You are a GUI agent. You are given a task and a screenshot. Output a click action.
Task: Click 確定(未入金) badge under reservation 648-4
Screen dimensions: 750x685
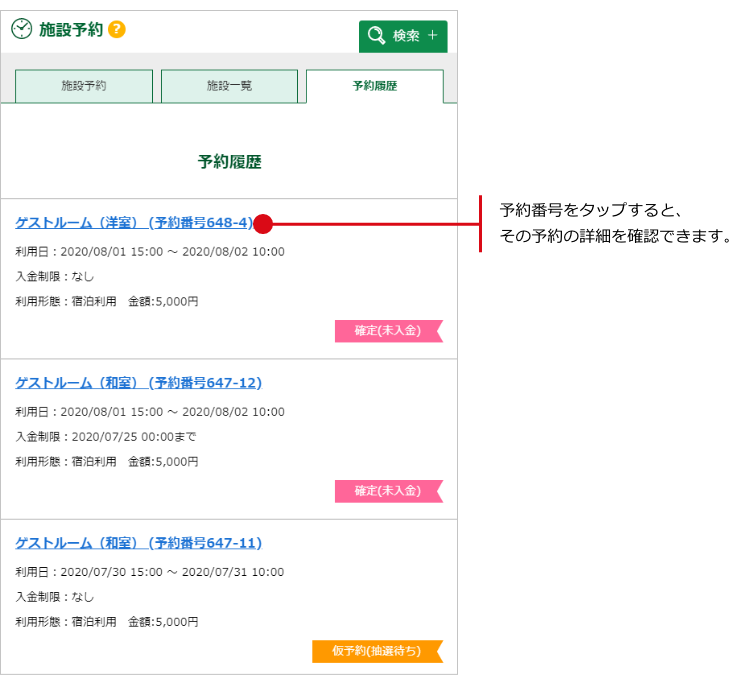pos(387,331)
